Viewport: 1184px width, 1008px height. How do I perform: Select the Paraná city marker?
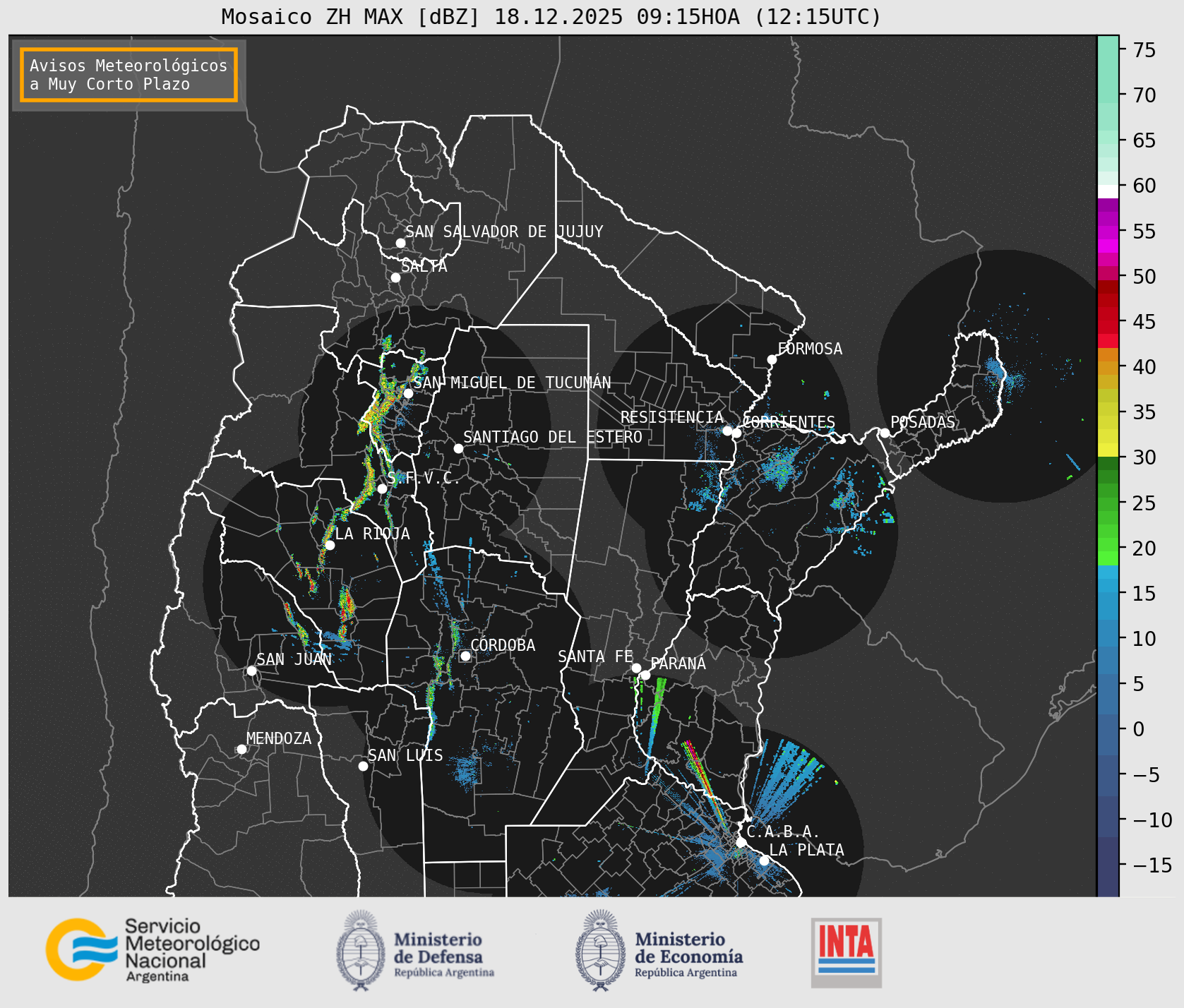click(x=645, y=675)
